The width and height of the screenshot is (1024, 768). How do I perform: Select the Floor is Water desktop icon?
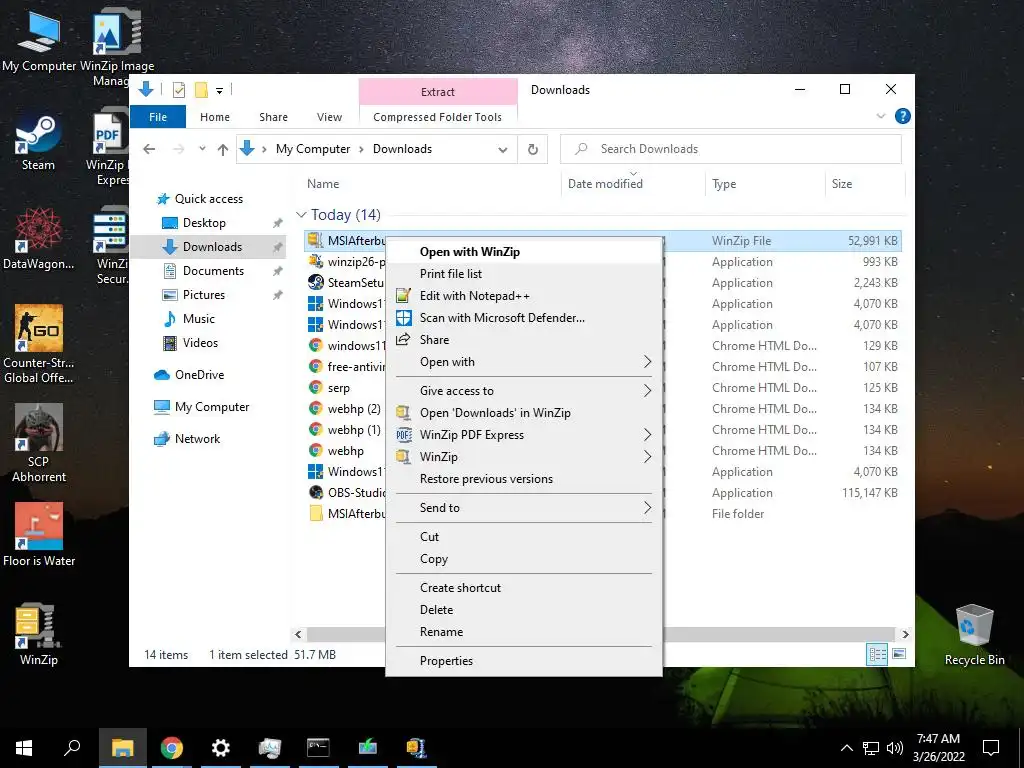(39, 535)
